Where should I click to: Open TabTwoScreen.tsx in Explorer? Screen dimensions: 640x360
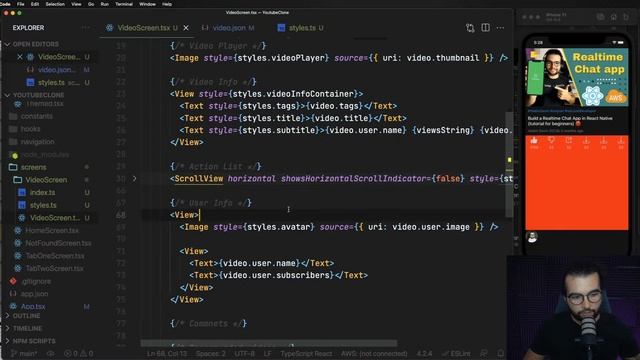[54, 269]
